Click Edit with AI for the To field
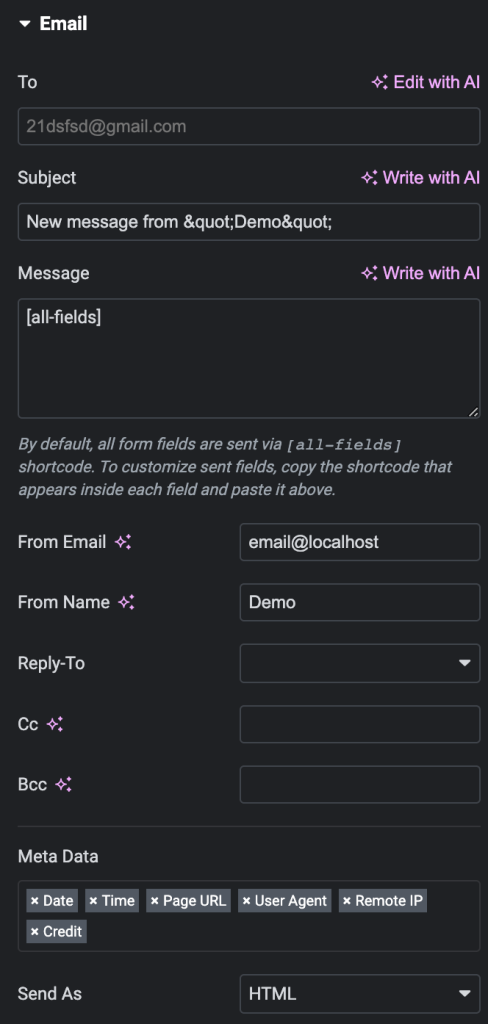The image size is (488, 1024). click(426, 82)
